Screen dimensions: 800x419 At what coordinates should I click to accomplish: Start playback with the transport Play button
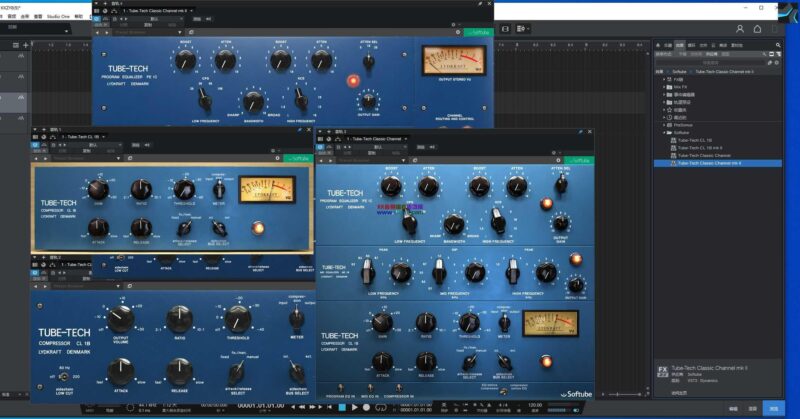point(355,407)
